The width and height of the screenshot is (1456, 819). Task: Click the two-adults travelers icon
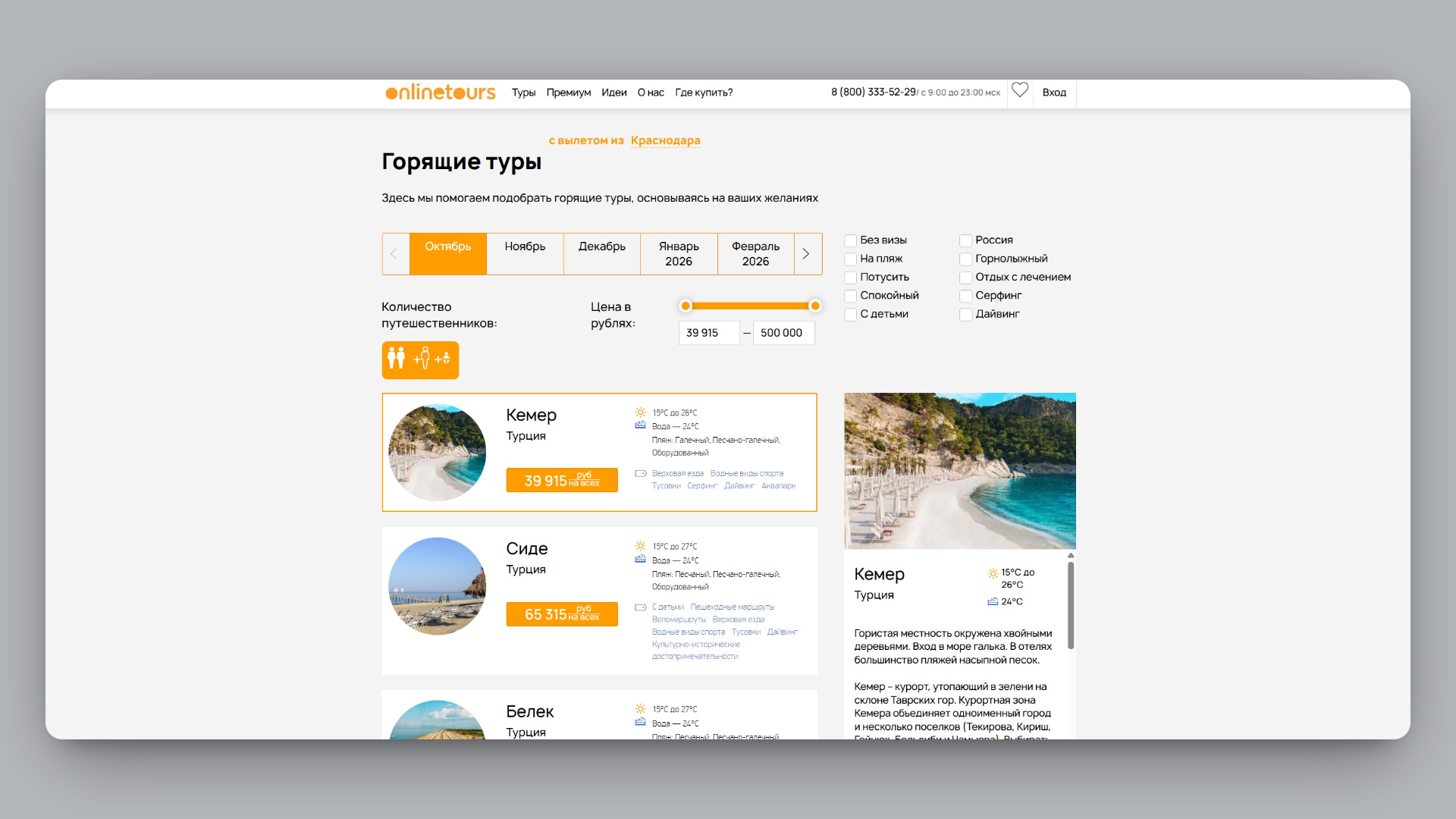pyautogui.click(x=396, y=359)
